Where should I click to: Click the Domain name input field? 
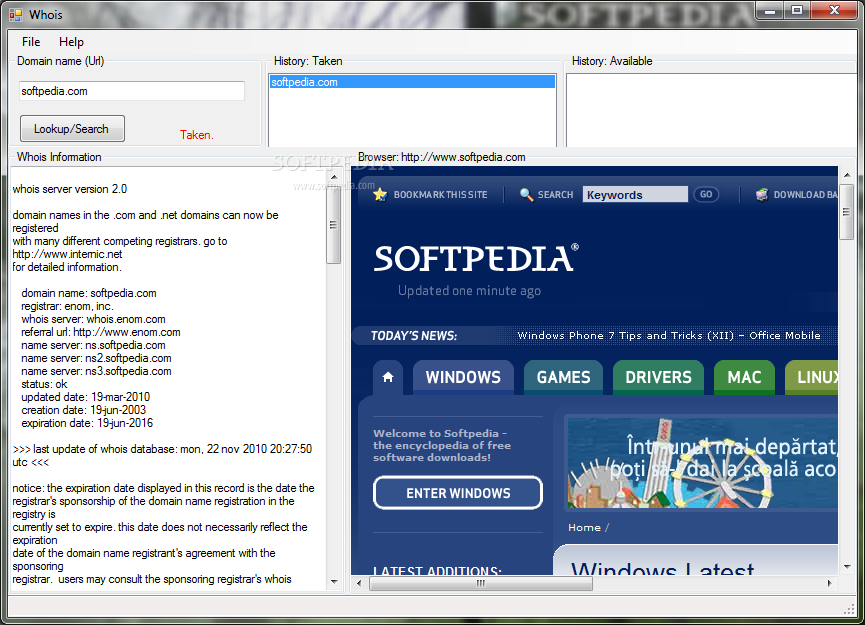(132, 91)
